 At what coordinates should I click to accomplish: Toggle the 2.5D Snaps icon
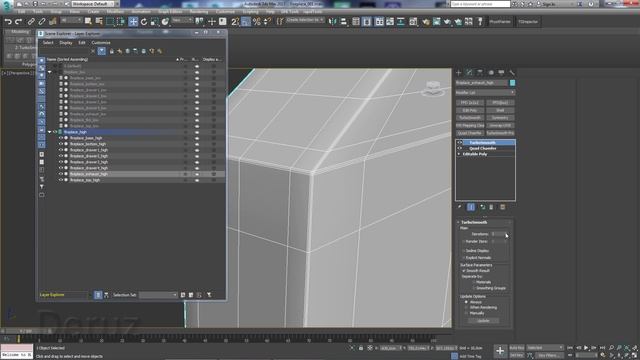tap(235, 22)
